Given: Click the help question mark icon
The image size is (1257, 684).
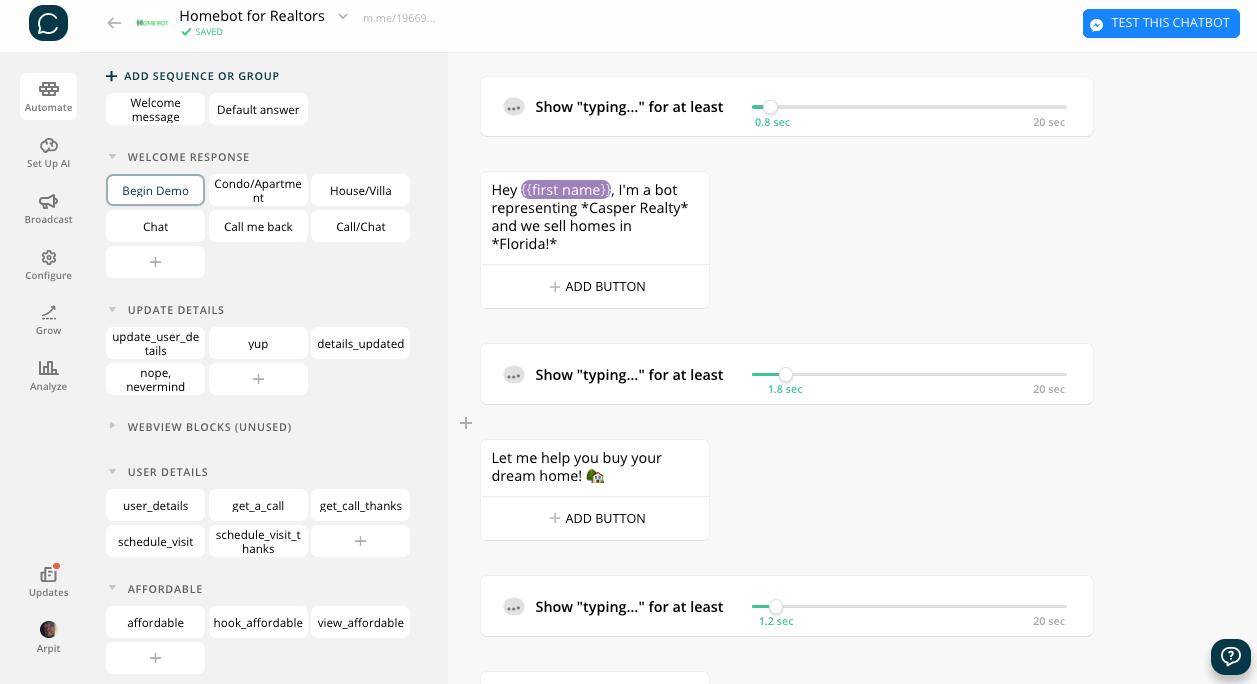Looking at the screenshot, I should pyautogui.click(x=1230, y=657).
